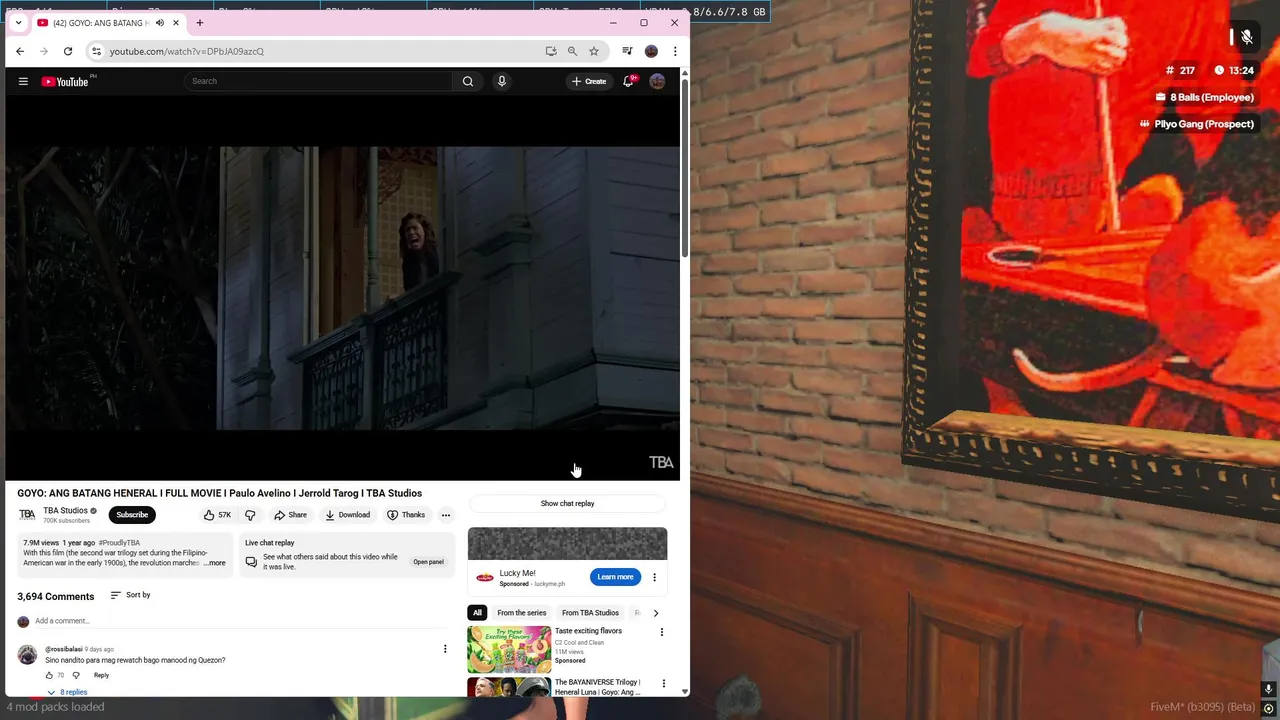This screenshot has height=720, width=1280.
Task: Share the video
Action: click(291, 515)
